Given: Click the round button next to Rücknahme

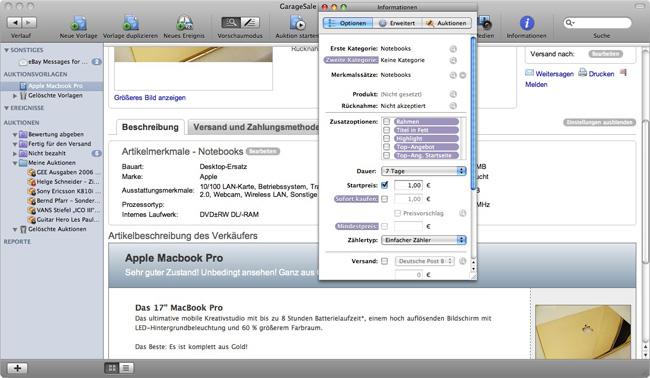Looking at the screenshot, I should click(x=453, y=106).
